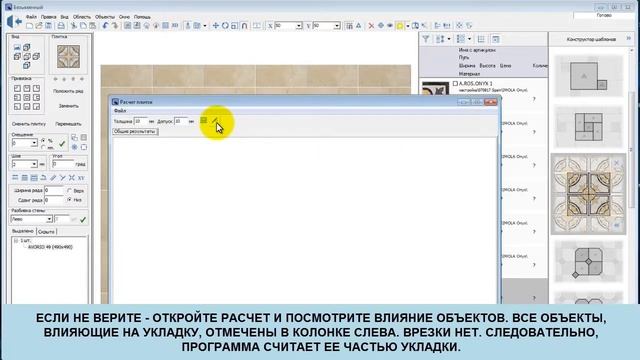Switch to the Скрыто tab

(x=46, y=231)
